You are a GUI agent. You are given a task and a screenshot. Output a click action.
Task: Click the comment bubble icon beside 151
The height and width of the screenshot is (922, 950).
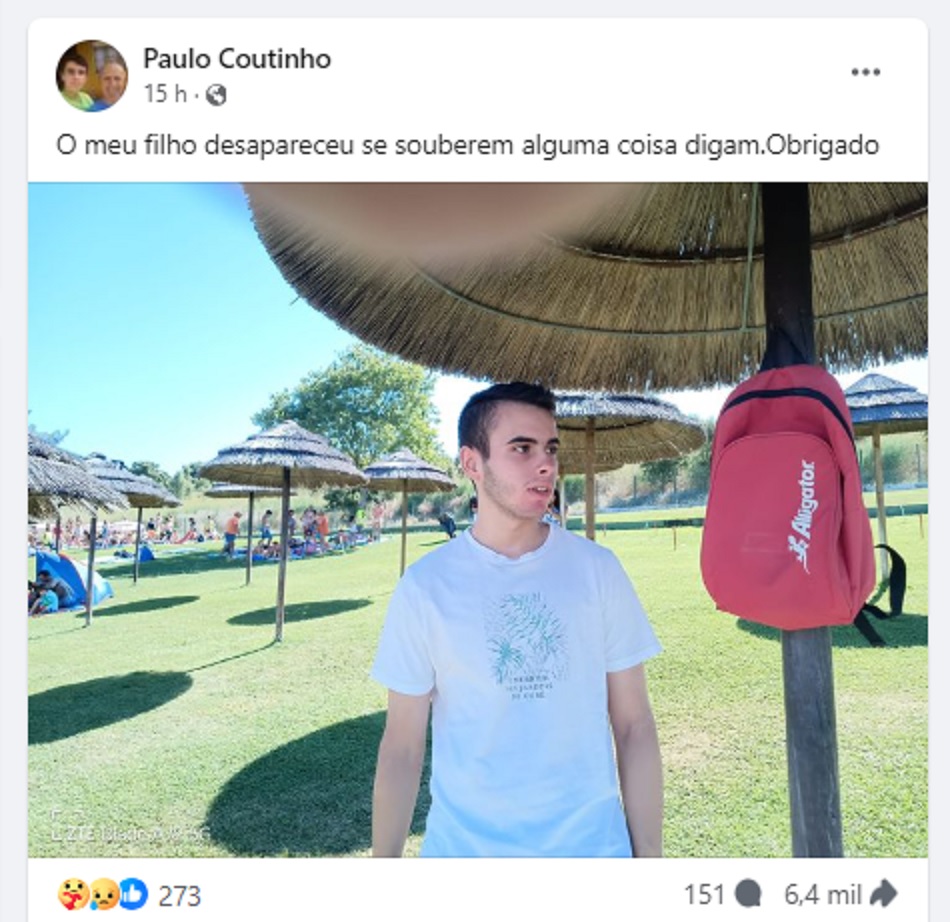[748, 894]
